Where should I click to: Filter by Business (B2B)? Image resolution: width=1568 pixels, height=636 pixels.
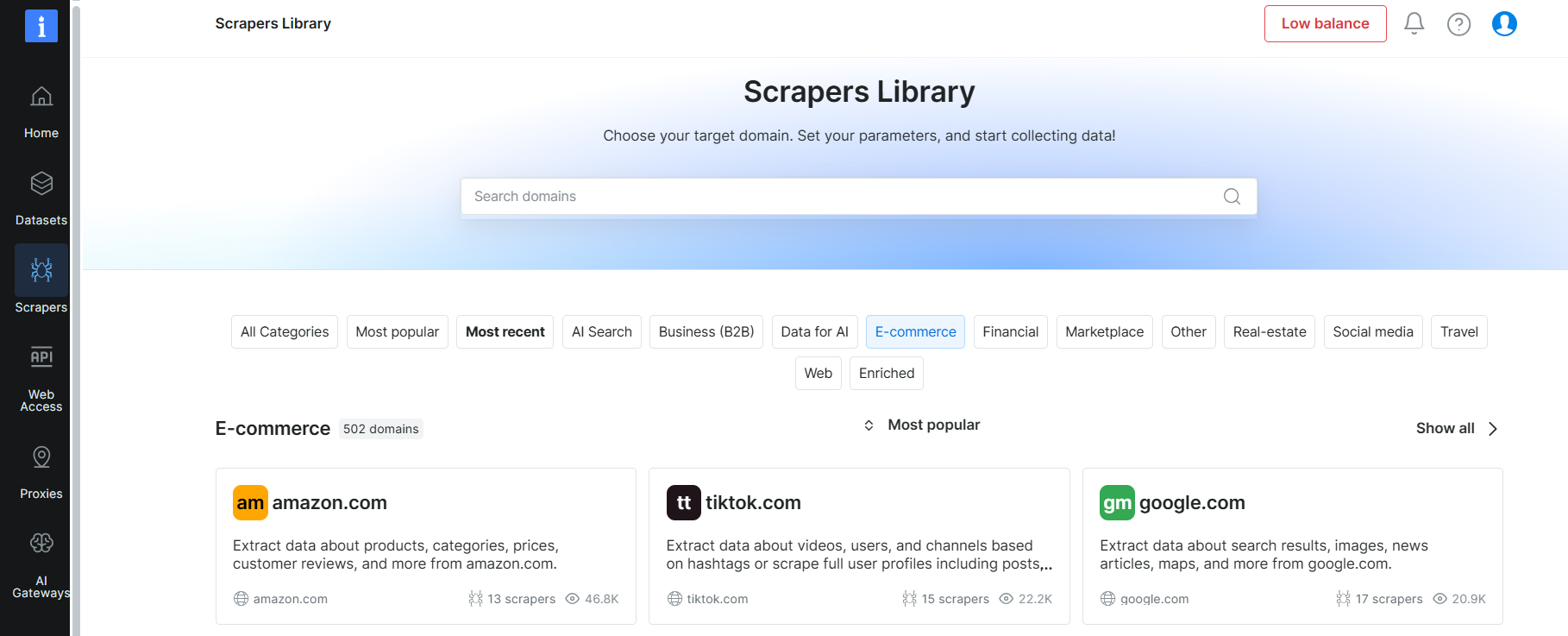point(706,332)
